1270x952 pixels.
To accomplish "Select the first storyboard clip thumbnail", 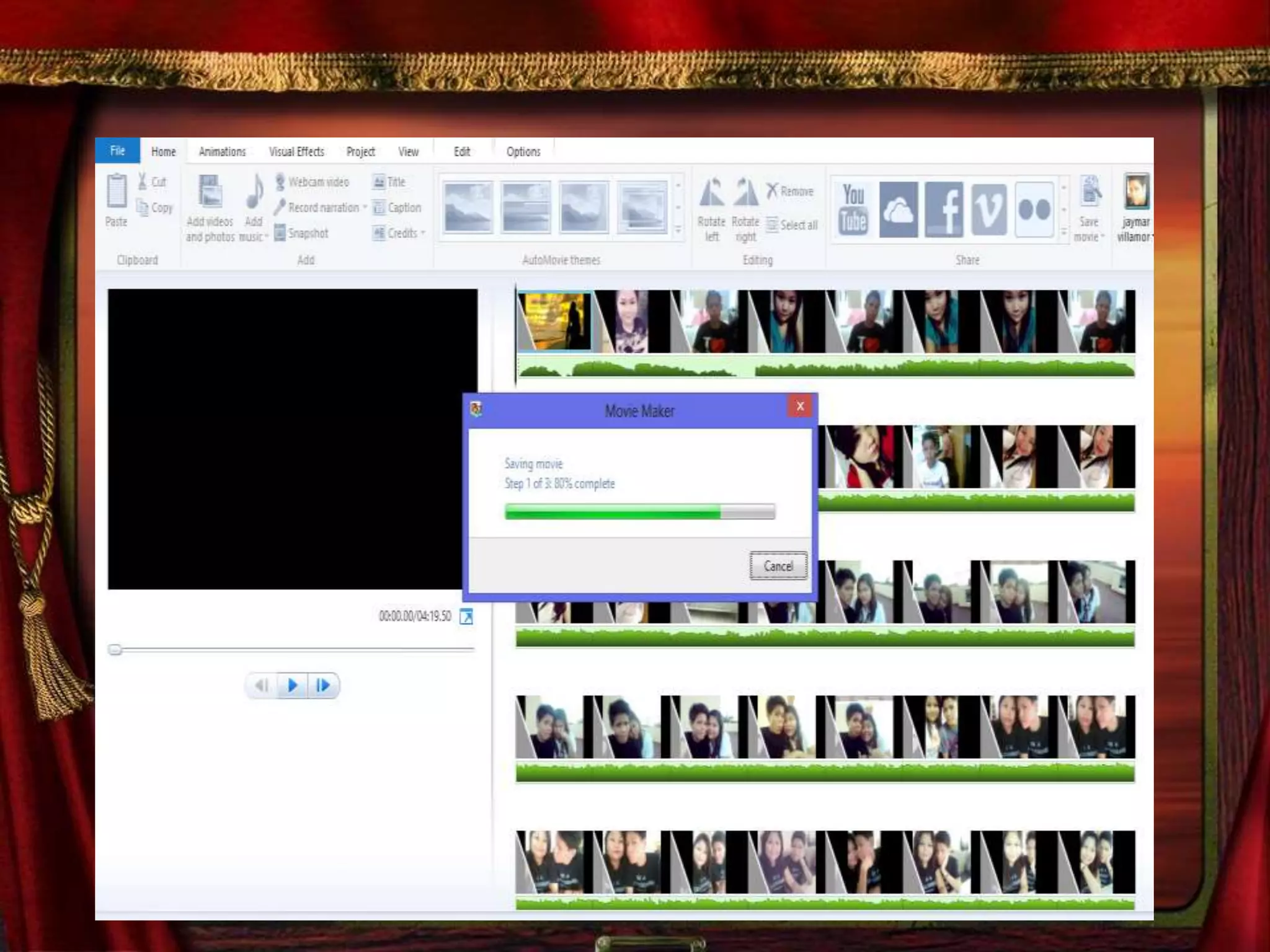I will pyautogui.click(x=554, y=322).
